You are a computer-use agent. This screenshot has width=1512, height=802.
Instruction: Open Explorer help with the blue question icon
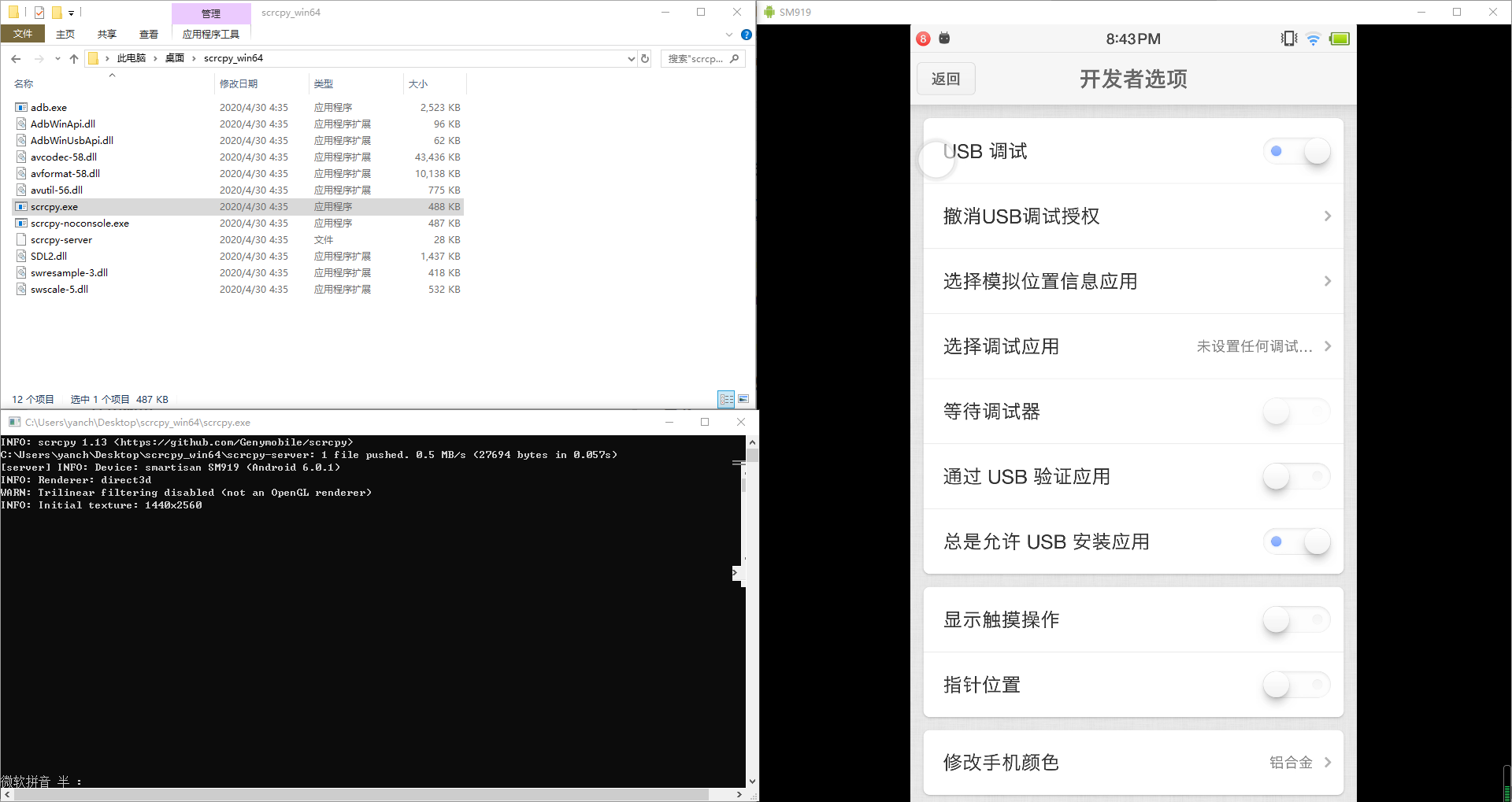[747, 35]
